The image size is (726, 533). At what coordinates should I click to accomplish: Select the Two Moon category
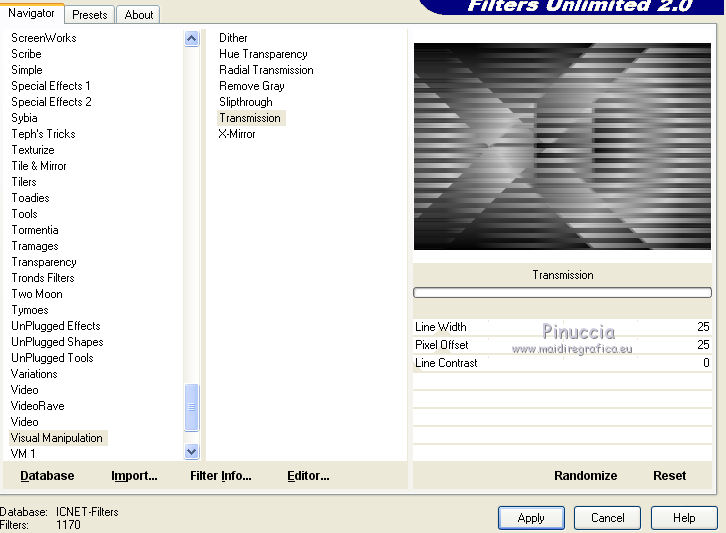point(37,294)
